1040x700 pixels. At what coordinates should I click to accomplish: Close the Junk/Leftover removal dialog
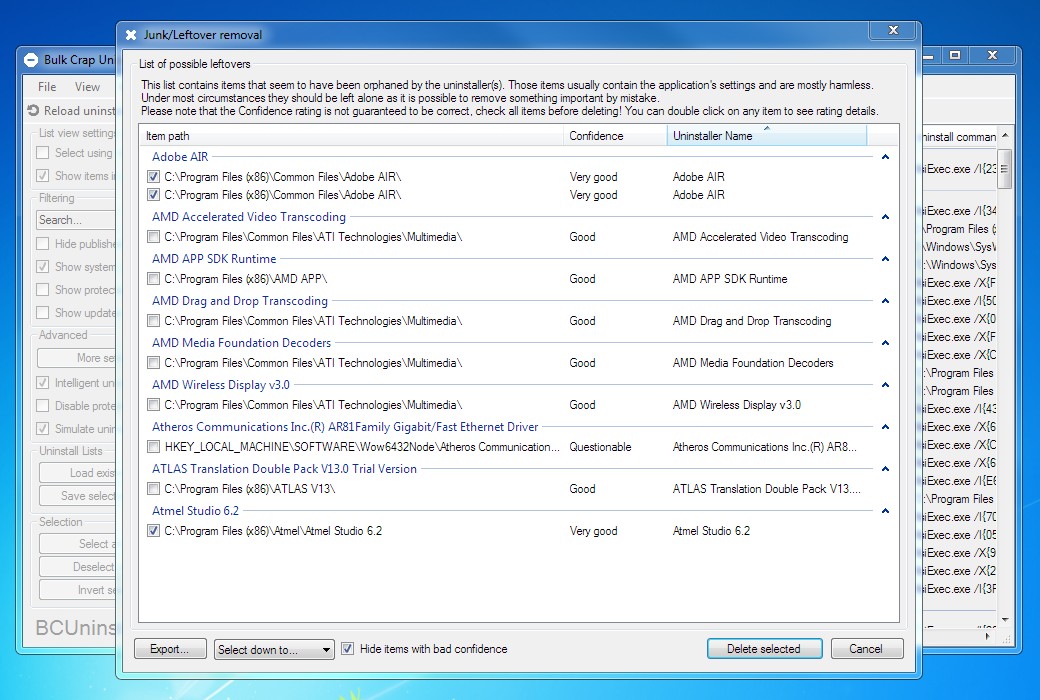click(x=893, y=30)
